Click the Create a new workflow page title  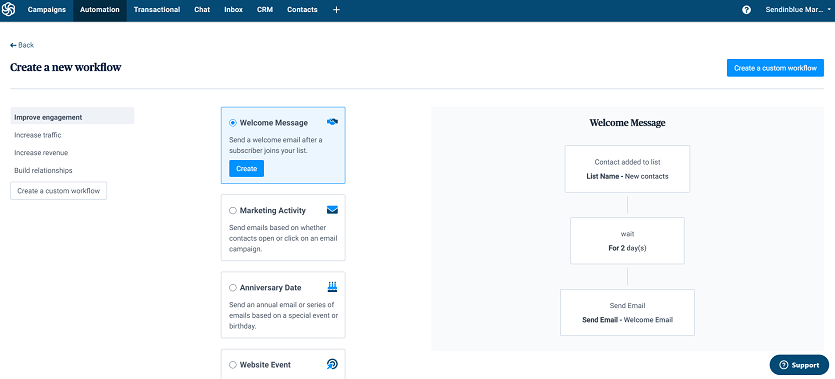[66, 68]
